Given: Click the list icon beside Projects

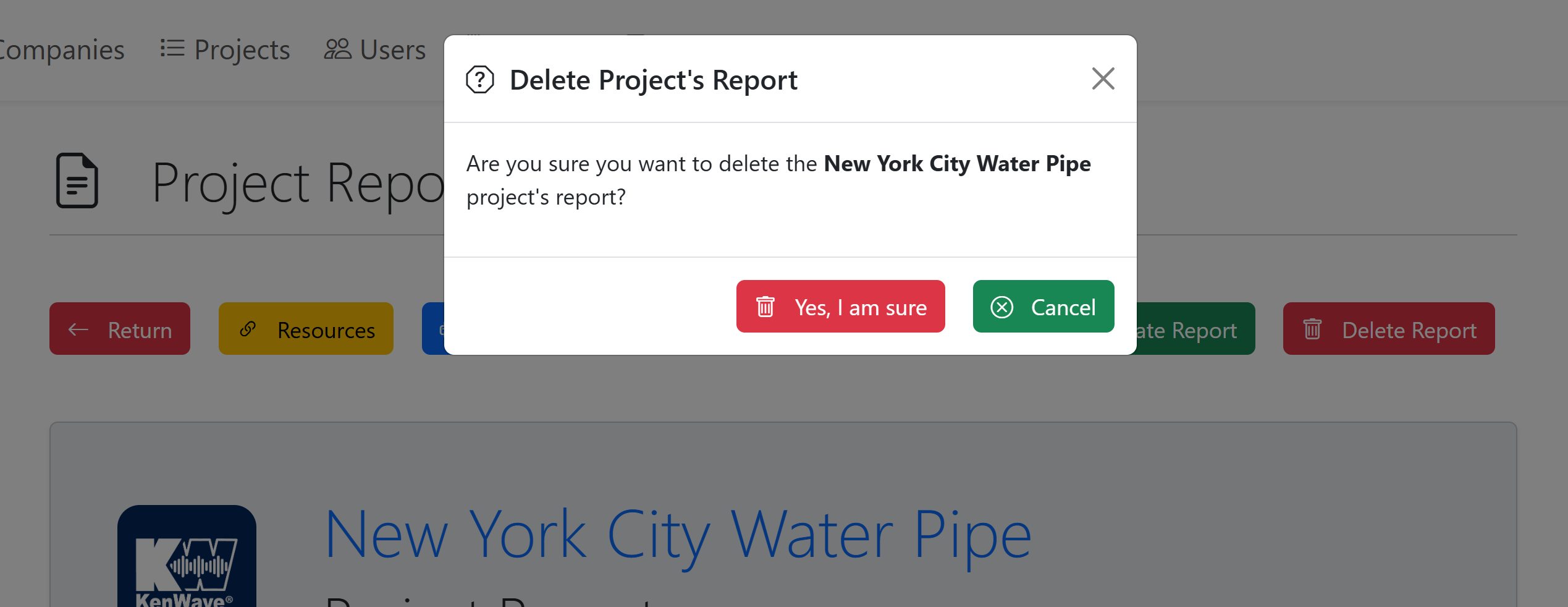Looking at the screenshot, I should 172,48.
